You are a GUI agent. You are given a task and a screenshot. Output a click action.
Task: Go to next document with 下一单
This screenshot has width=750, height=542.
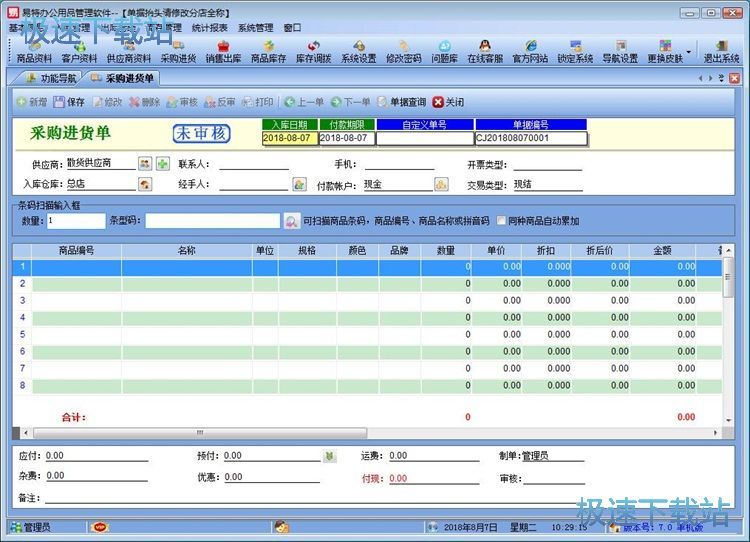351,102
